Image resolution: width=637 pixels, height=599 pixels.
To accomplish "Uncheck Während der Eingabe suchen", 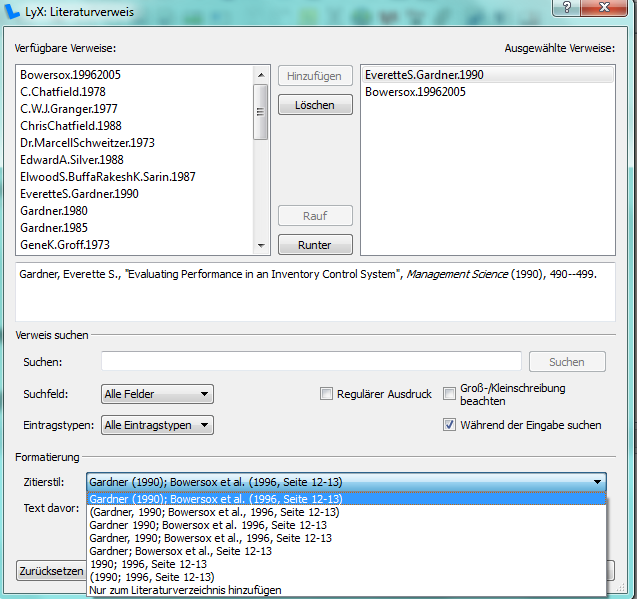I will click(x=449, y=425).
